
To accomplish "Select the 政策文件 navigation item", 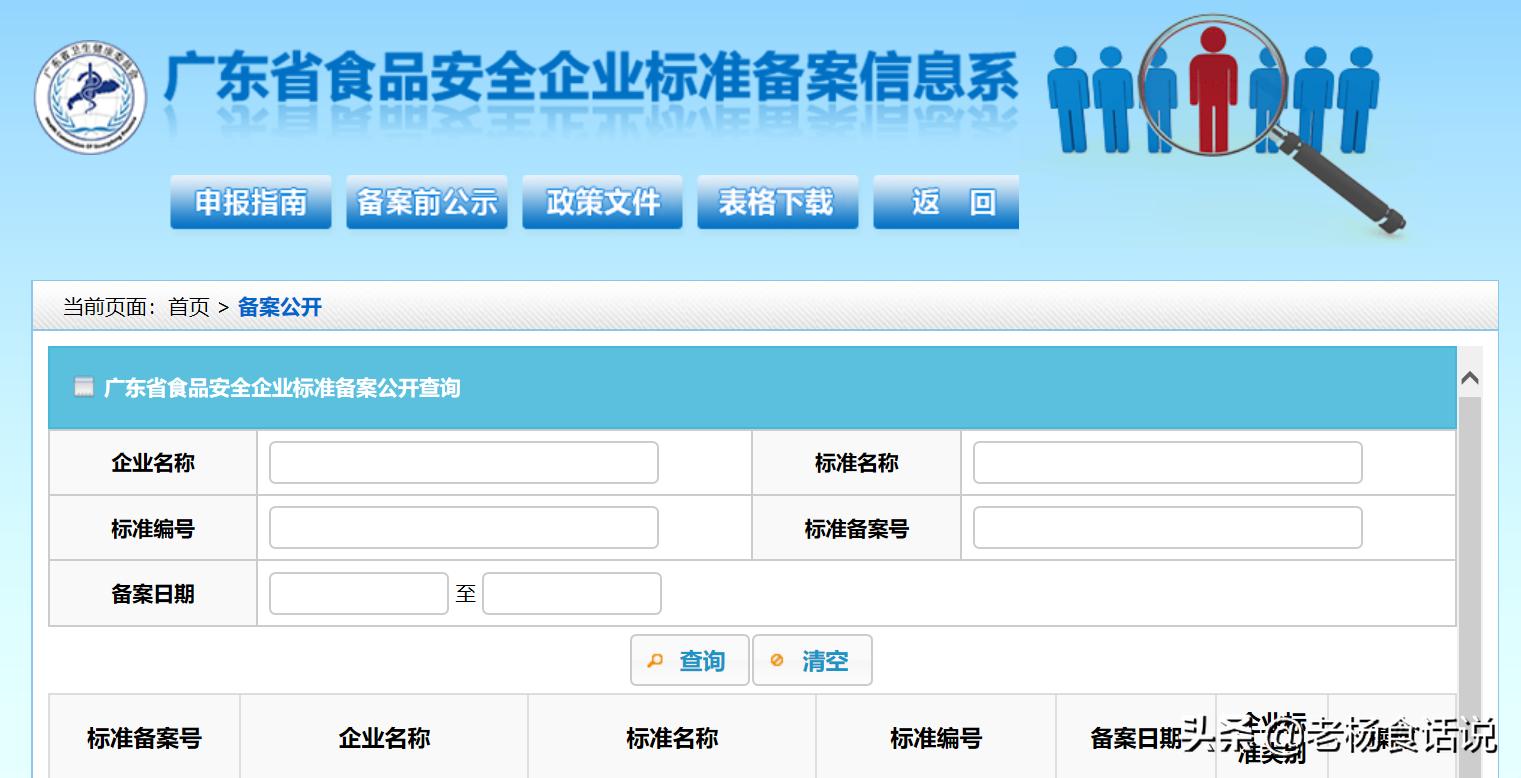I will coord(602,201).
